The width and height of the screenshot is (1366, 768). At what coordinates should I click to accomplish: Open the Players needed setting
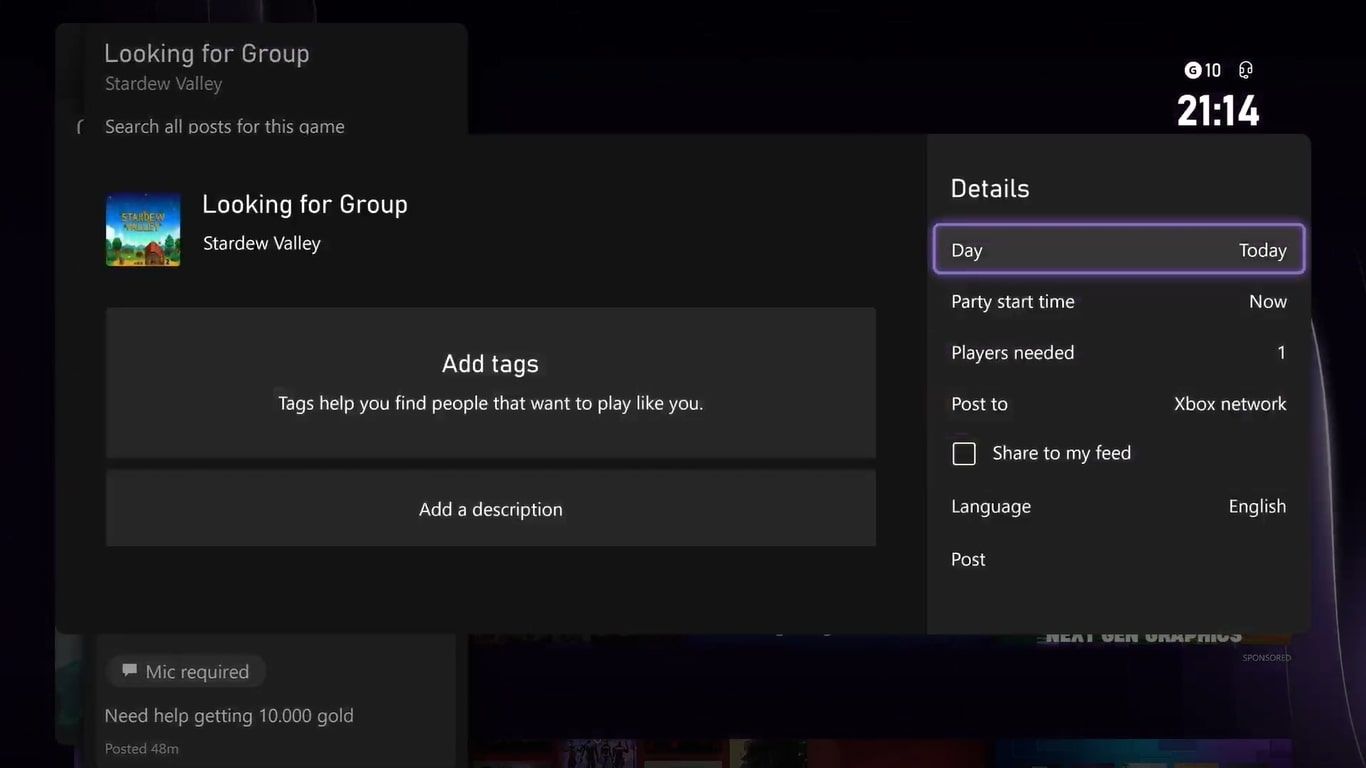(1118, 353)
